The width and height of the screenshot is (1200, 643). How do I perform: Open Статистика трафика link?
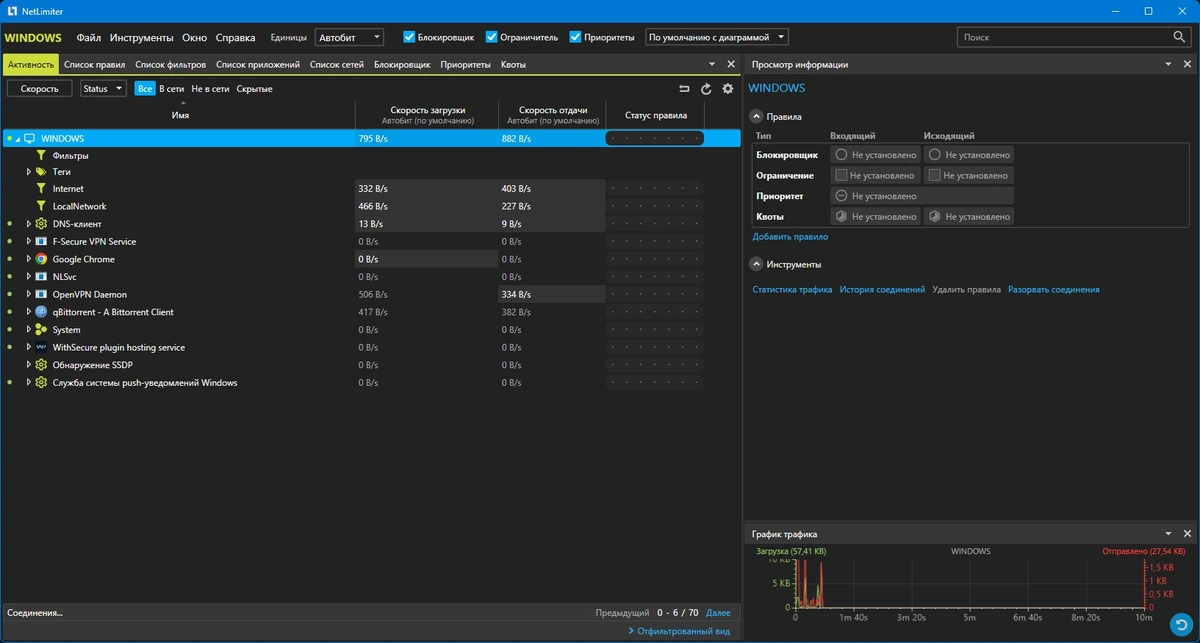[792, 289]
